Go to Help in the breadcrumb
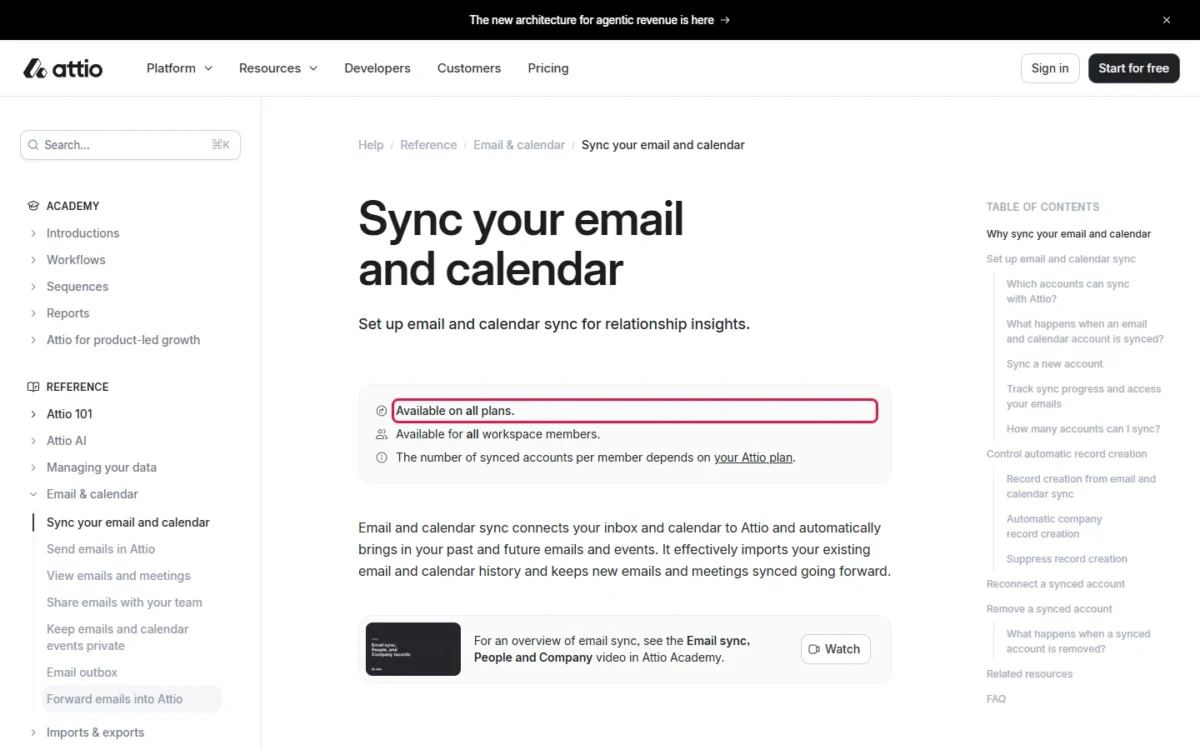The width and height of the screenshot is (1200, 750). coord(371,145)
